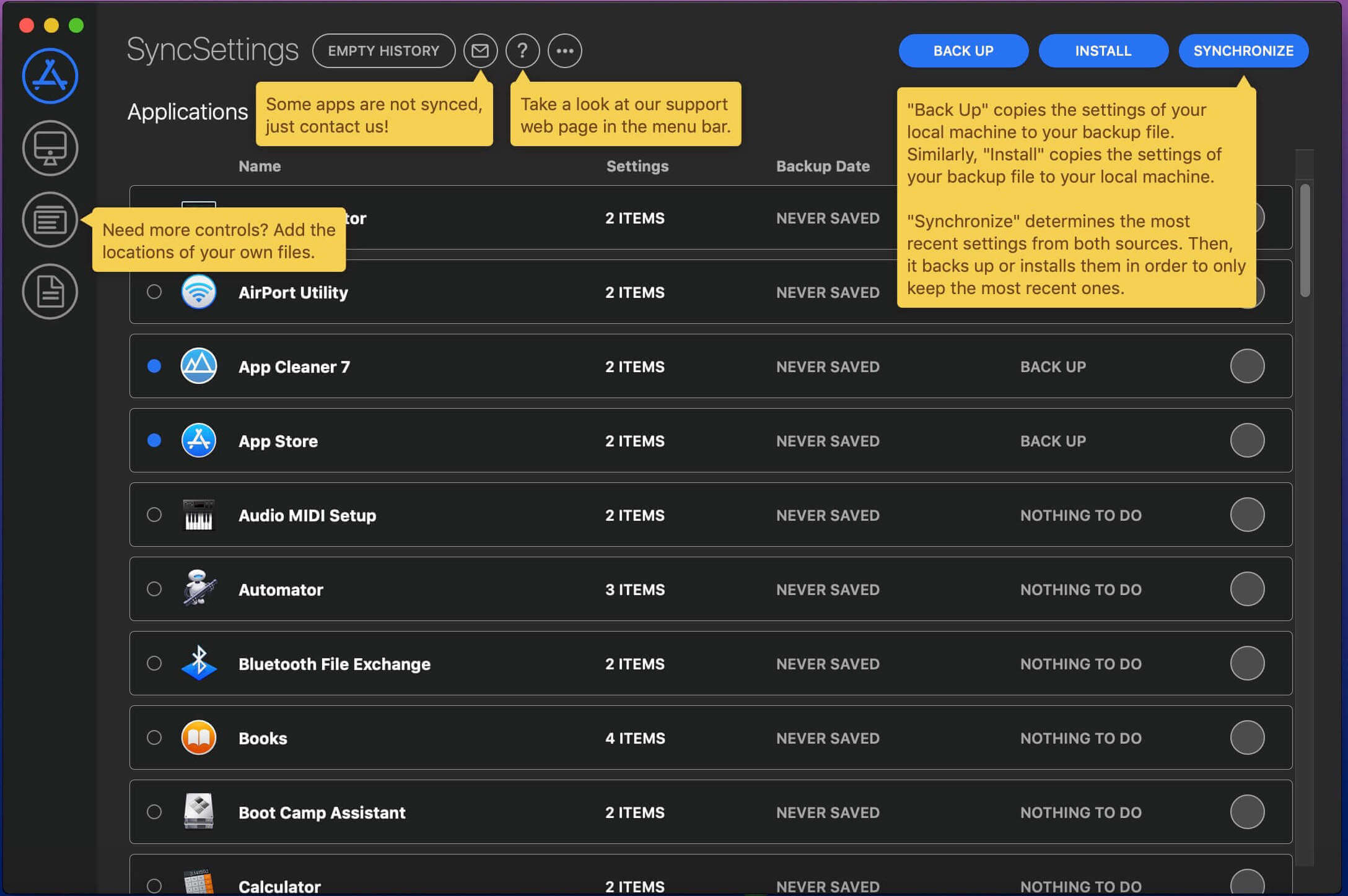
Task: Click the Applications heading
Action: (x=188, y=111)
